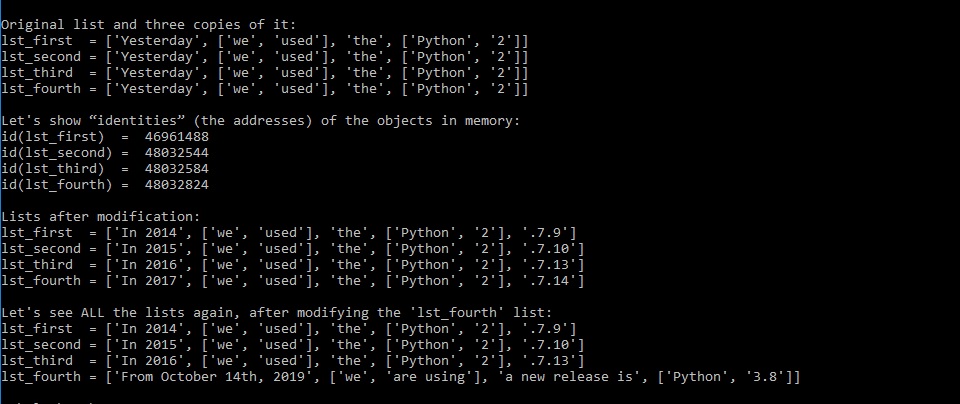
Task: Click the 'Let's show identities' heading line
Action: 260,121
